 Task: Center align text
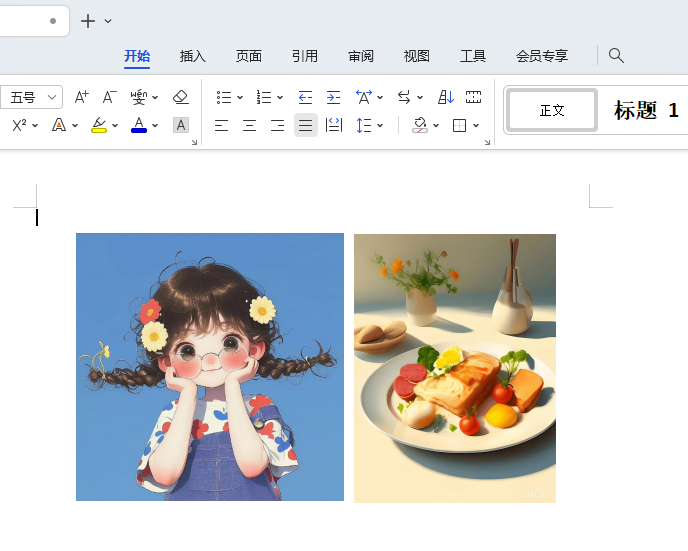[x=249, y=126]
